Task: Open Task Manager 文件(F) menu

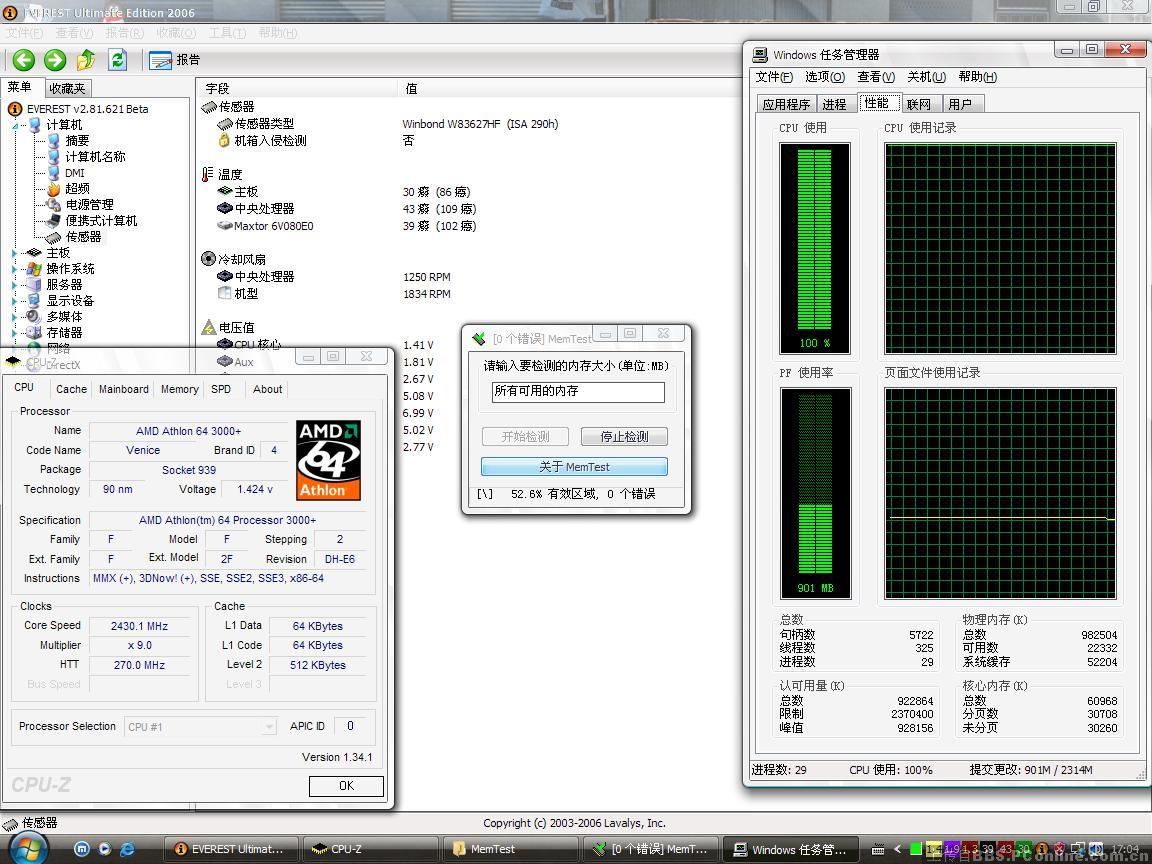Action: pos(774,77)
